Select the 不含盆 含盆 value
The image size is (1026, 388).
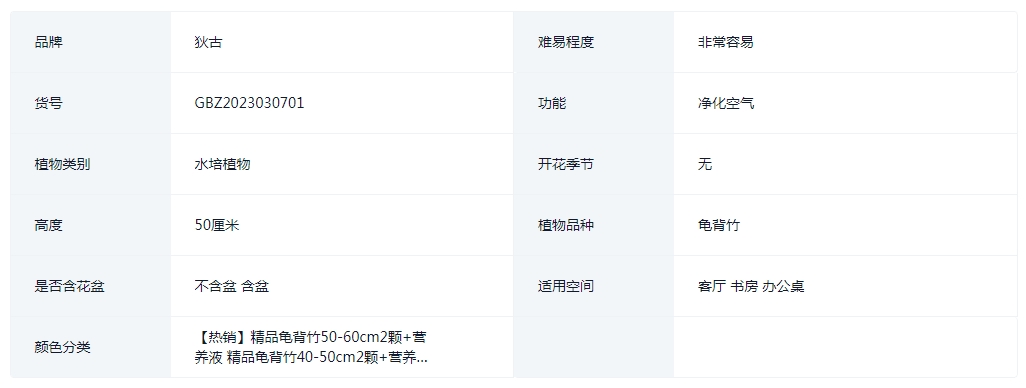click(x=232, y=286)
